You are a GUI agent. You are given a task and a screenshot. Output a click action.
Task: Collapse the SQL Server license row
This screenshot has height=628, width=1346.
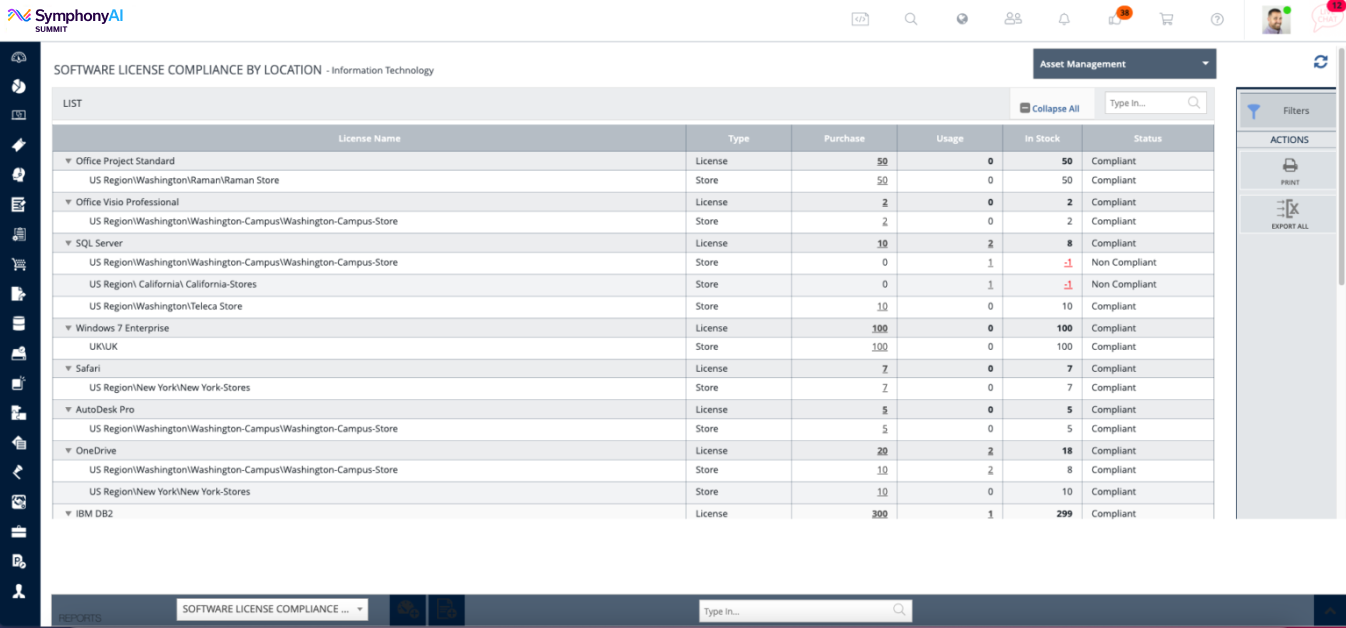point(68,243)
